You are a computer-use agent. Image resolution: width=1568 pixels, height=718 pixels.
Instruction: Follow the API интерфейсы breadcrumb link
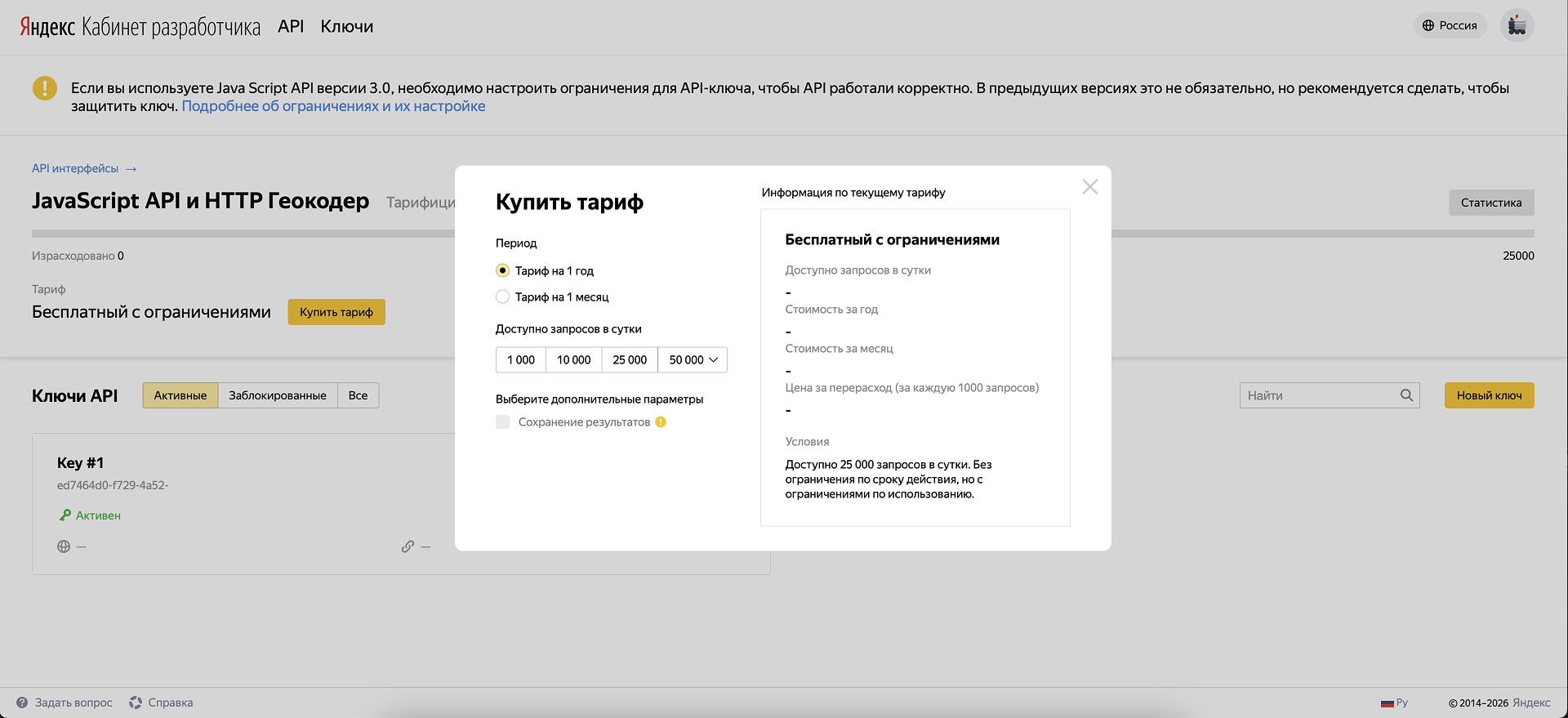click(x=75, y=168)
